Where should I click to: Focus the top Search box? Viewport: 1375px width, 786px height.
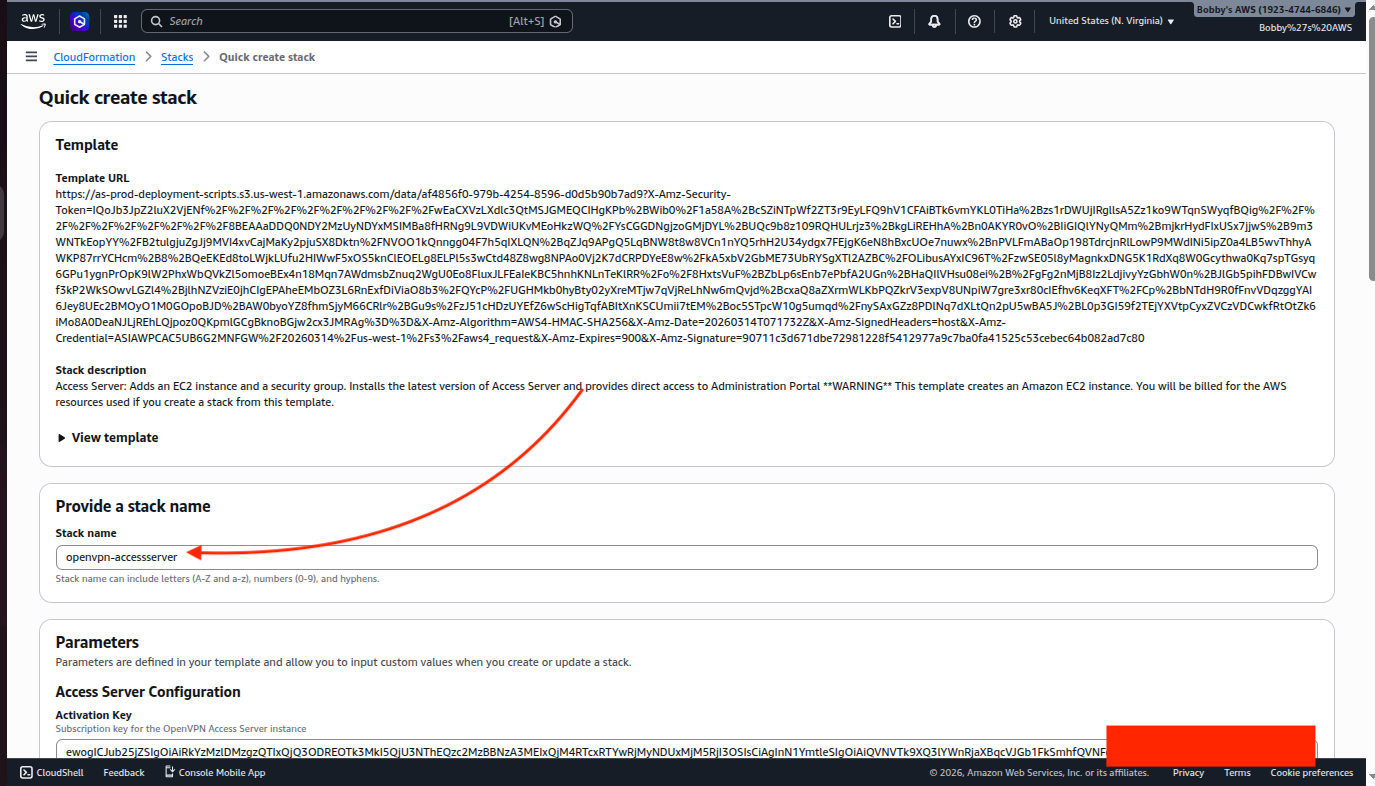click(335, 21)
